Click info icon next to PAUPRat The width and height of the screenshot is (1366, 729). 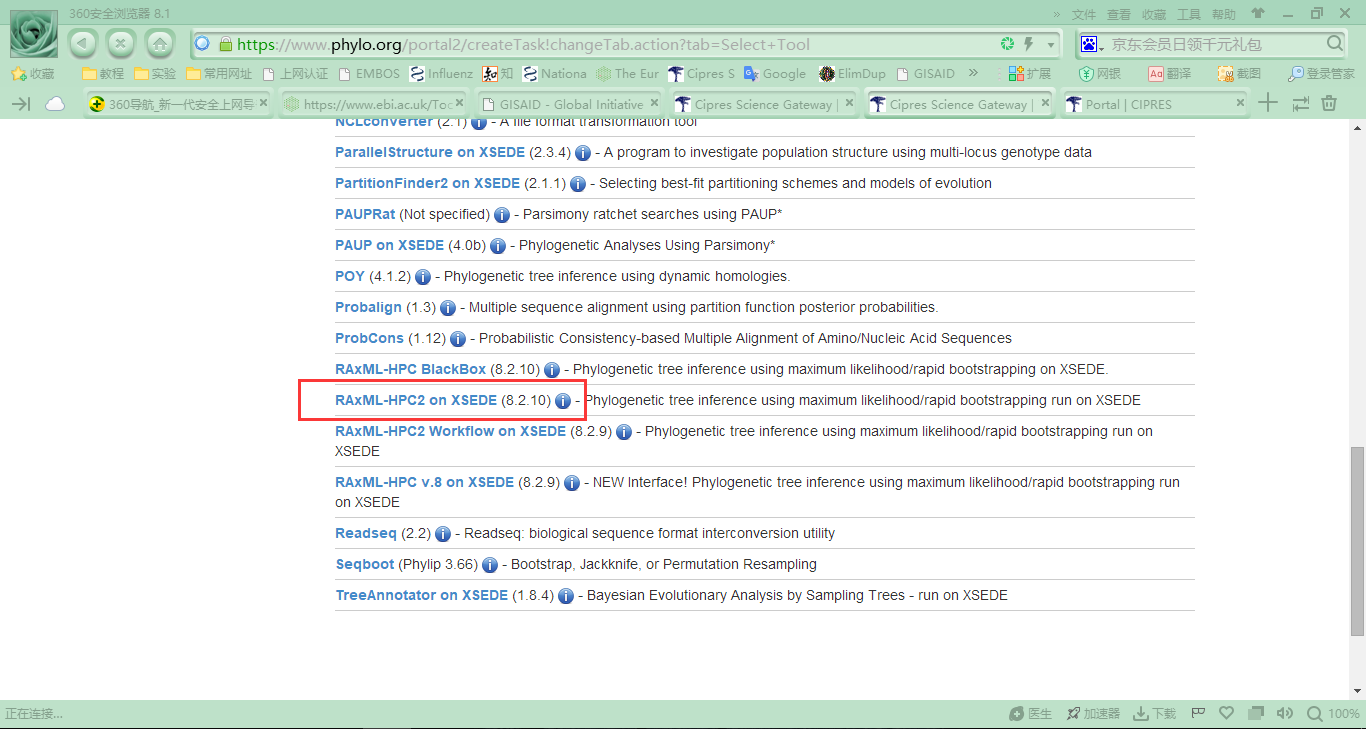(502, 215)
